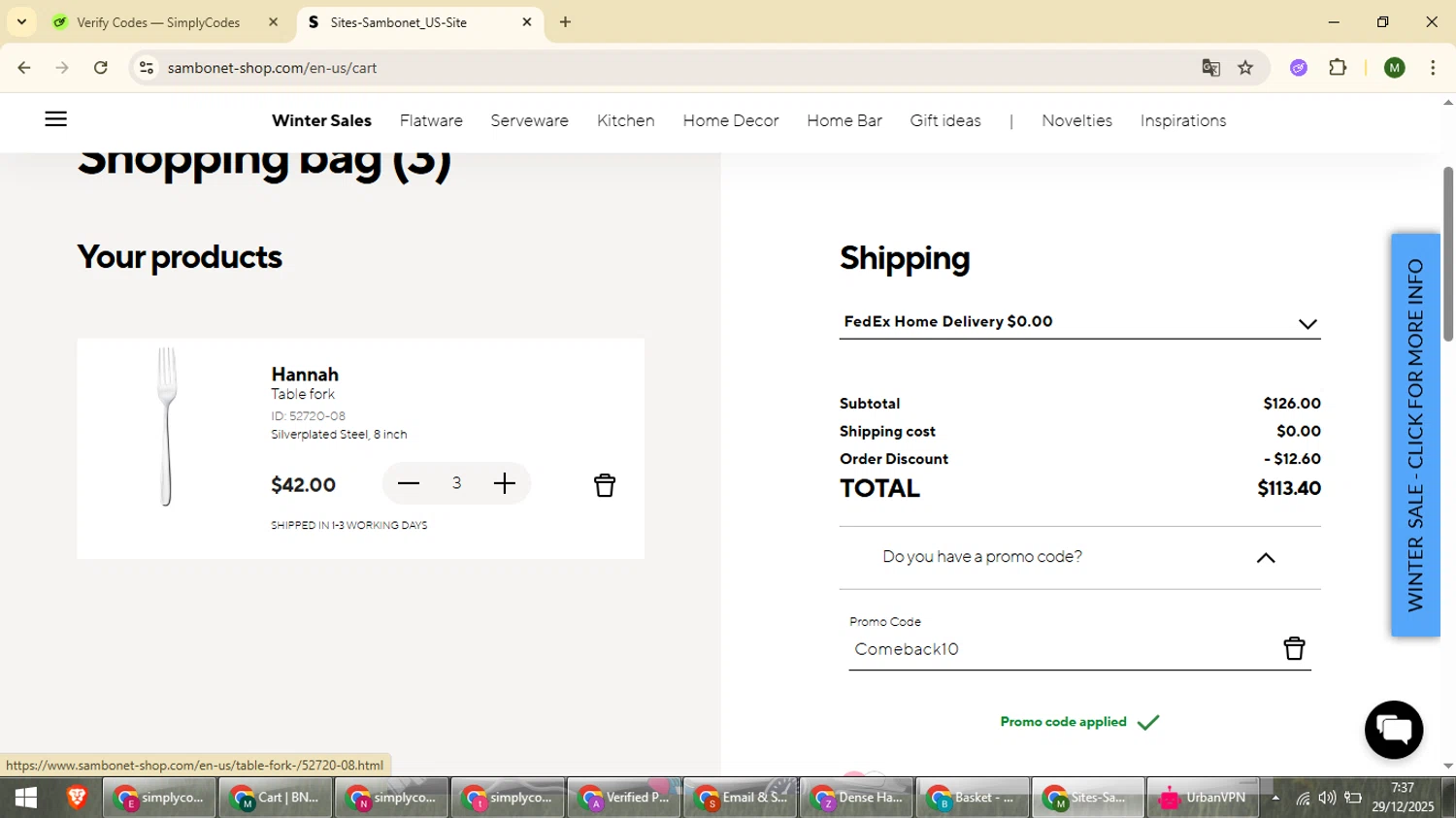
Task: Switch to Verified P... taskbar window
Action: 624,798
